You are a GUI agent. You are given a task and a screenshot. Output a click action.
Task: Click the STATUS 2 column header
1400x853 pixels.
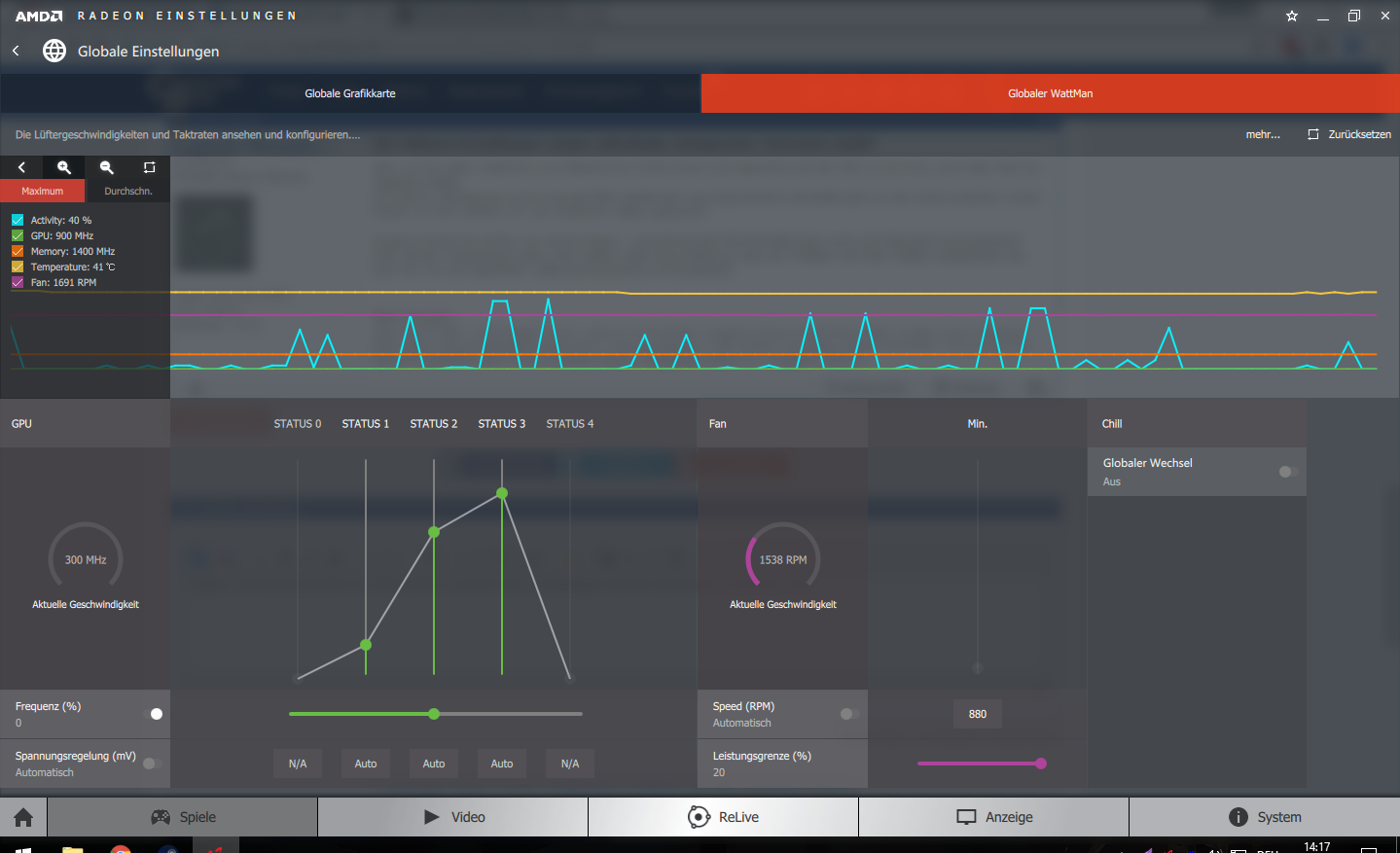[434, 424]
